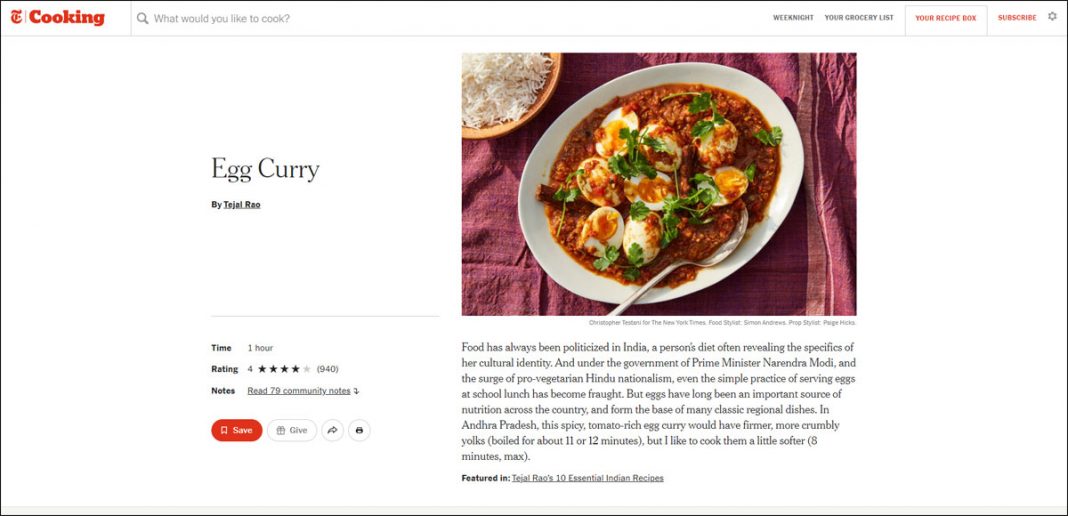
Task: Rate the recipe five stars
Action: coord(307,369)
